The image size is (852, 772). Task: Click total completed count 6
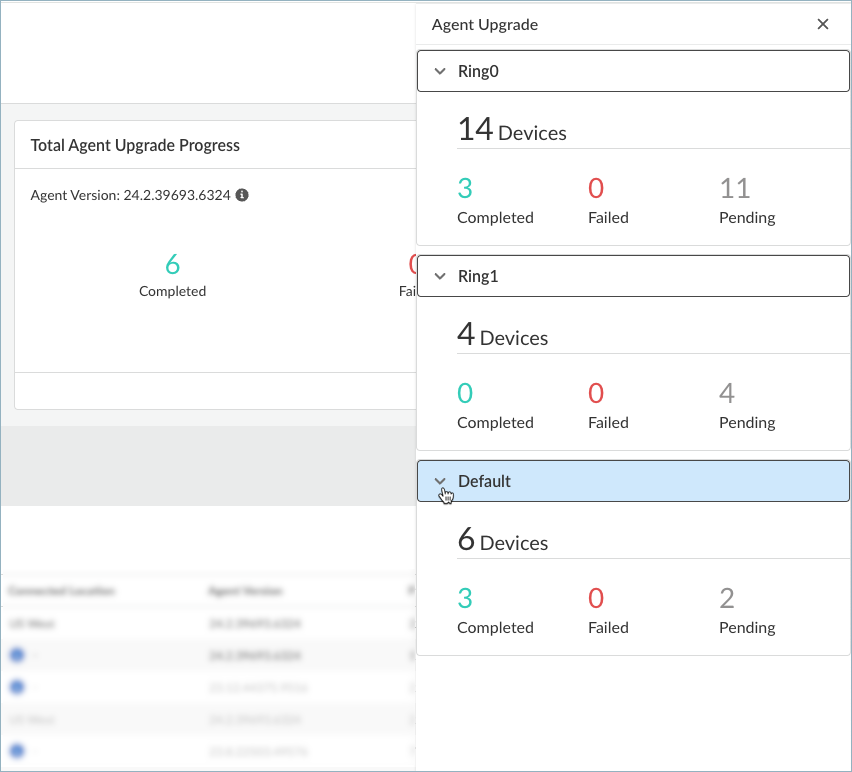pos(172,265)
